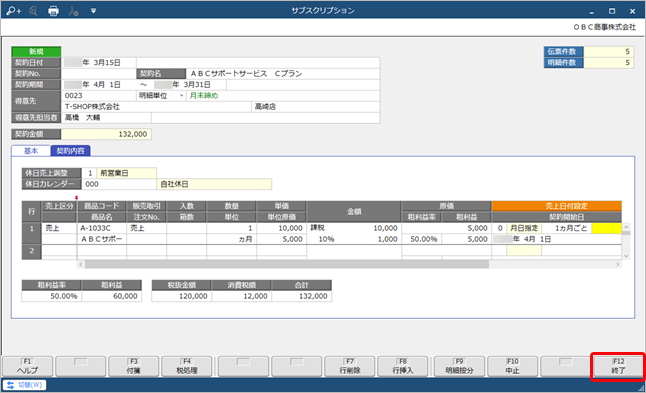Click the 粗利益率 50.00% cell in row 1
This screenshot has width=646, height=393.
tap(421, 239)
